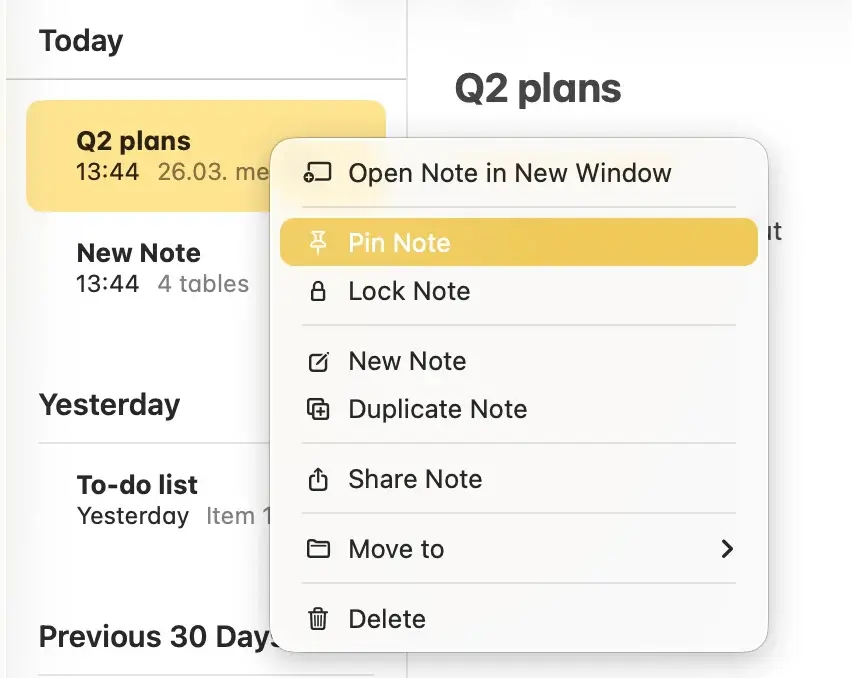Select Open Note in New Window
852x678 pixels.
509,172
